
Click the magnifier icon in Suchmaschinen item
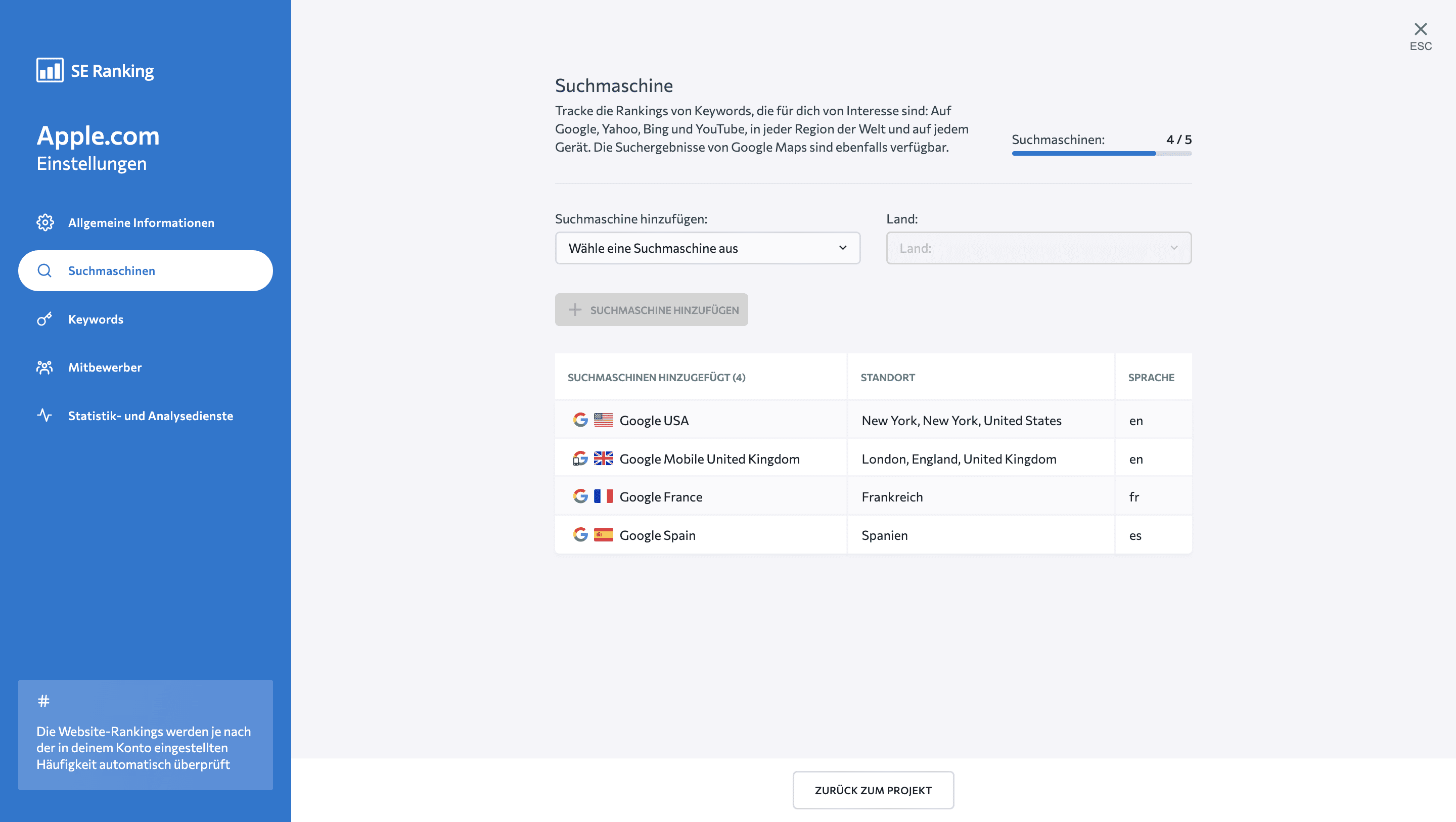44,271
